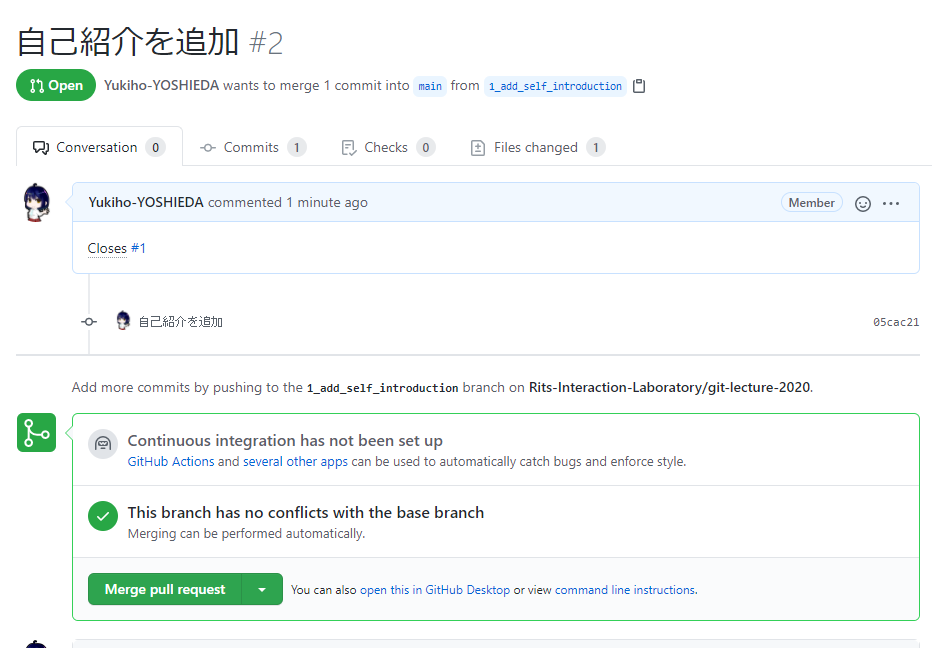Click the Member badge on comment
Screen dimensions: 932x648
point(811,203)
